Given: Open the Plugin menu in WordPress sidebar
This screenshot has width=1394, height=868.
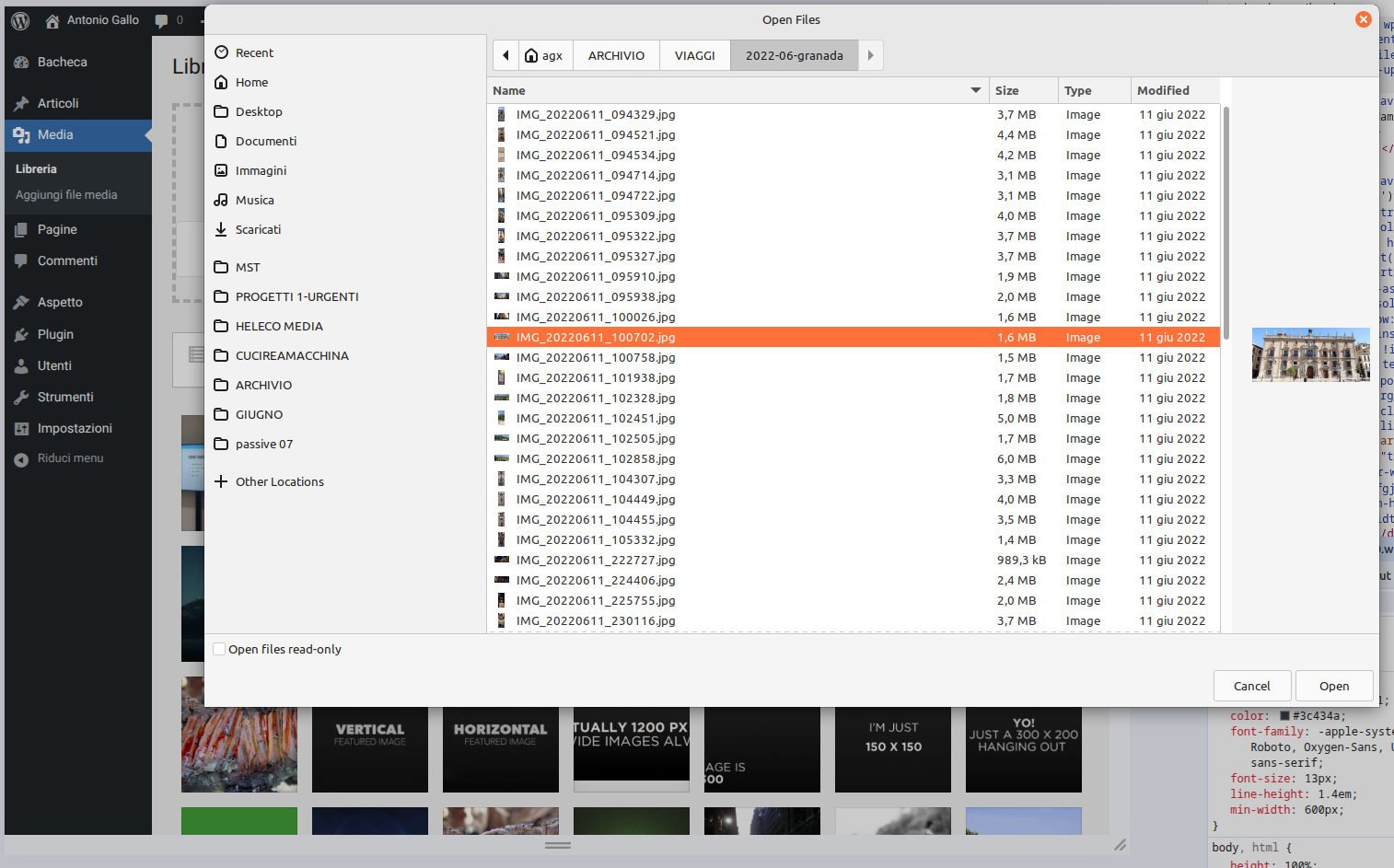Looking at the screenshot, I should [55, 334].
